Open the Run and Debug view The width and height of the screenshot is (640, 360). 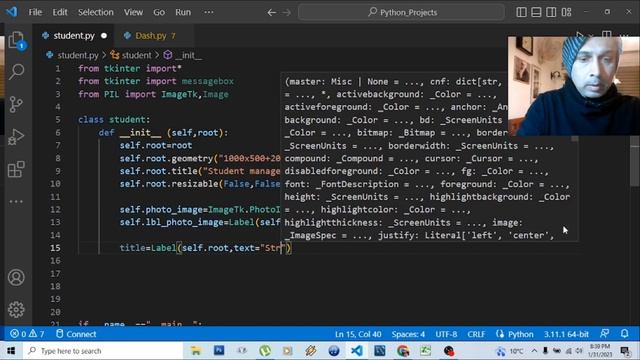16,137
